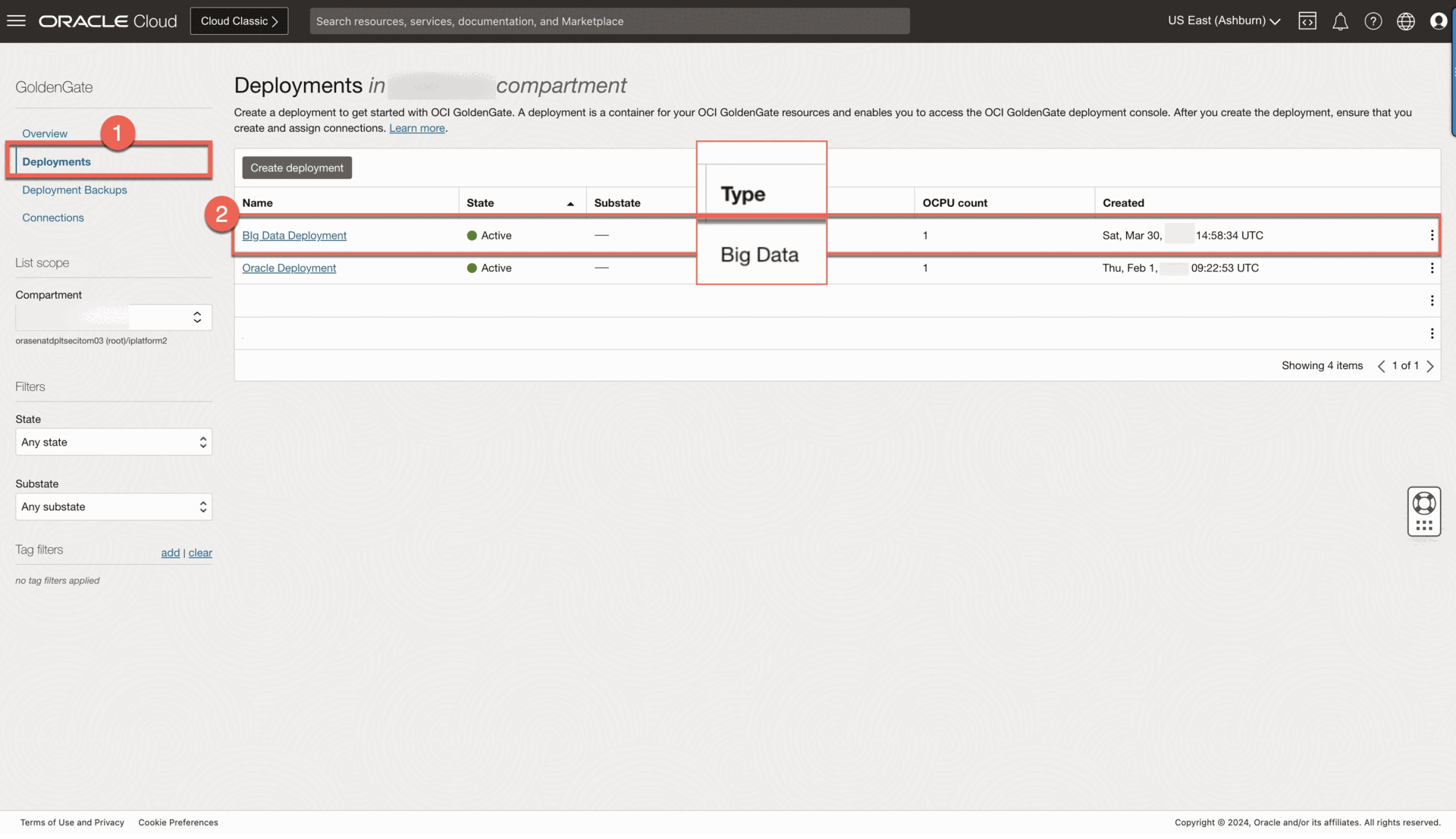The image size is (1456, 839).
Task: Click the support lifebuoy help widget
Action: click(1423, 503)
